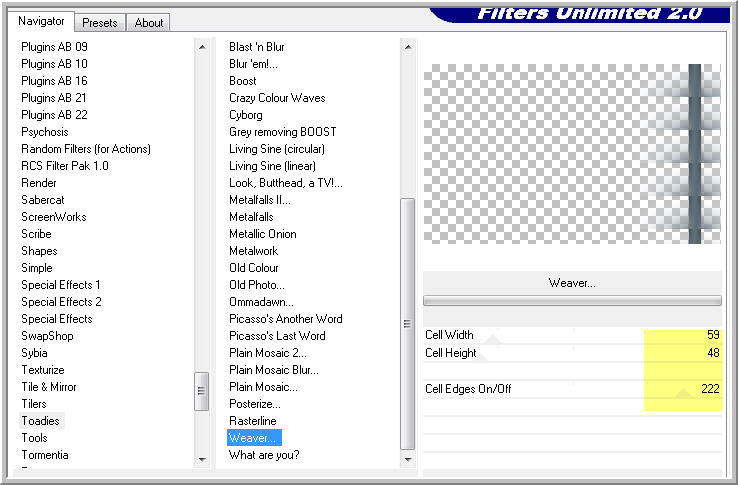The height and width of the screenshot is (485, 738).
Task: Choose the Boost filter
Action: tap(243, 81)
